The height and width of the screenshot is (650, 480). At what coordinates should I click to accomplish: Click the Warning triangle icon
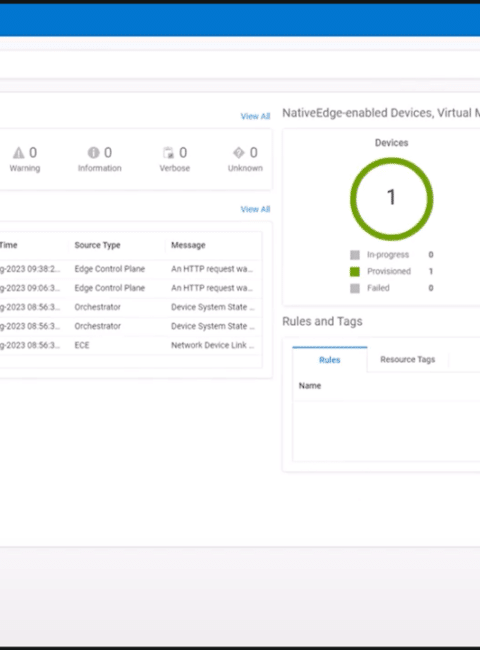[18, 153]
